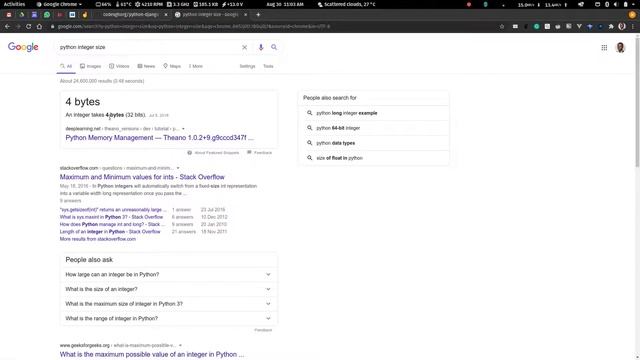
Task: Bookmark this page with the star icon
Action: (x=502, y=27)
